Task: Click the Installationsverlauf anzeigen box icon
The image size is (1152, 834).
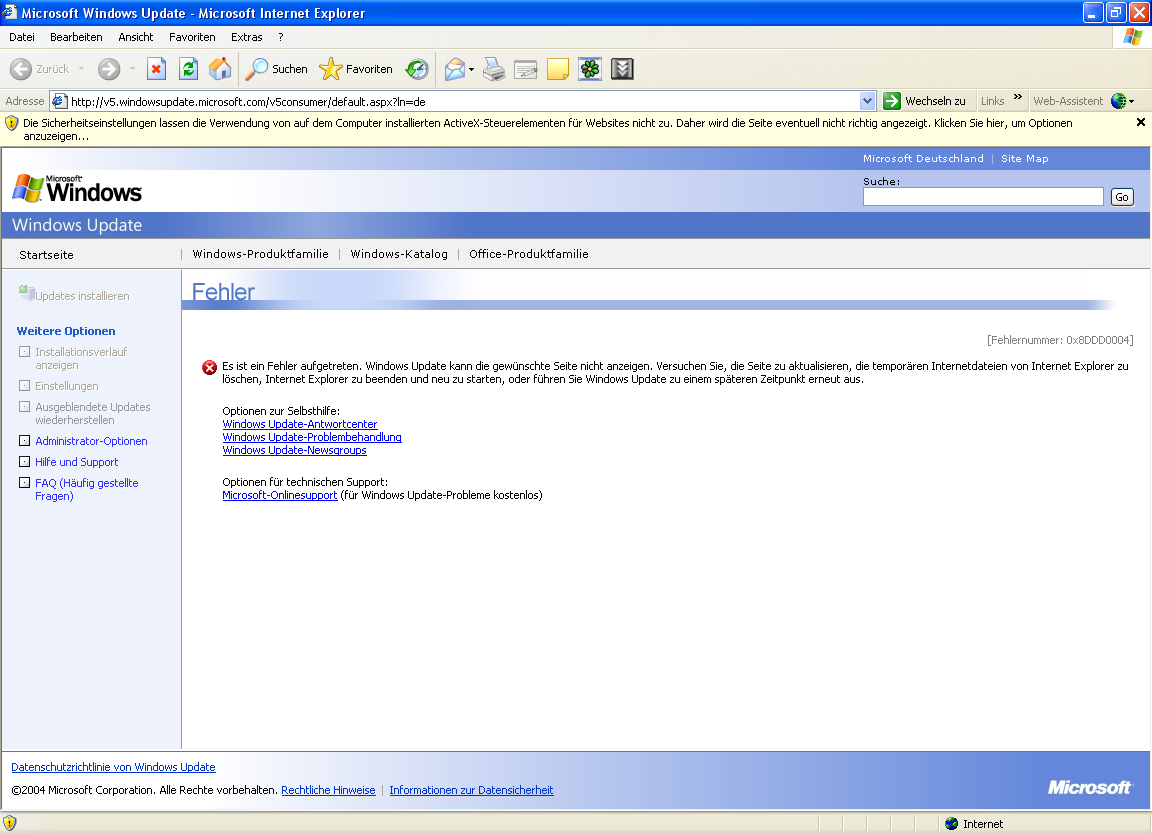Action: [24, 352]
